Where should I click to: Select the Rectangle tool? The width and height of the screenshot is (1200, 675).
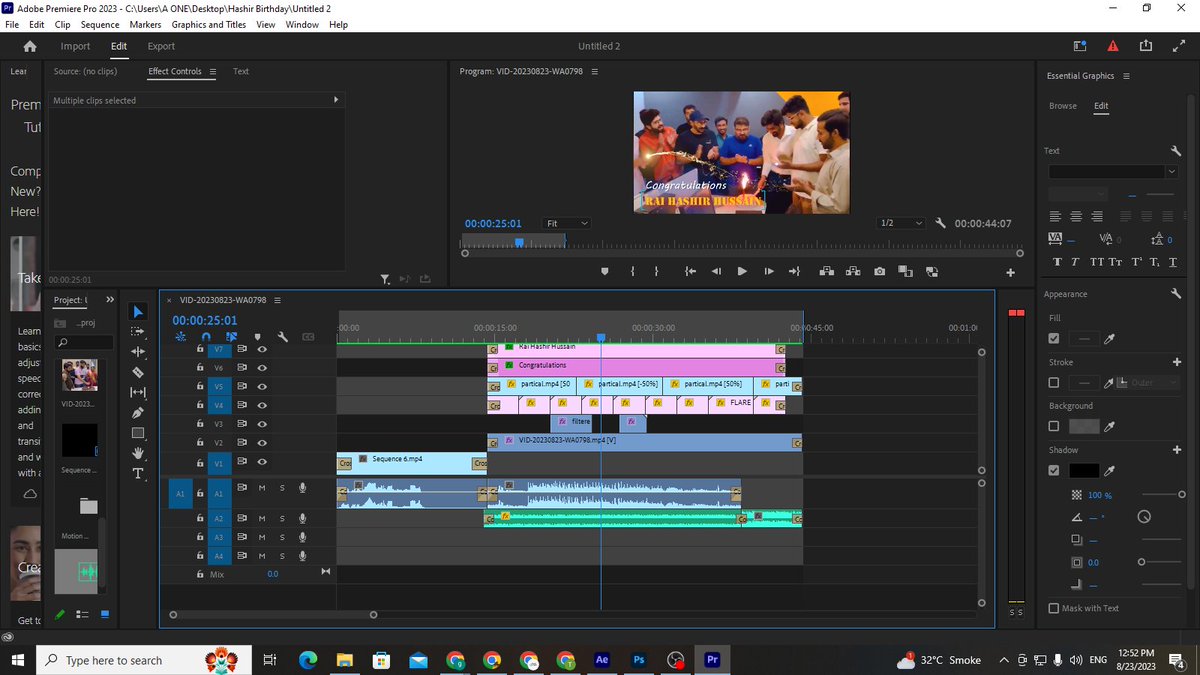[x=138, y=433]
